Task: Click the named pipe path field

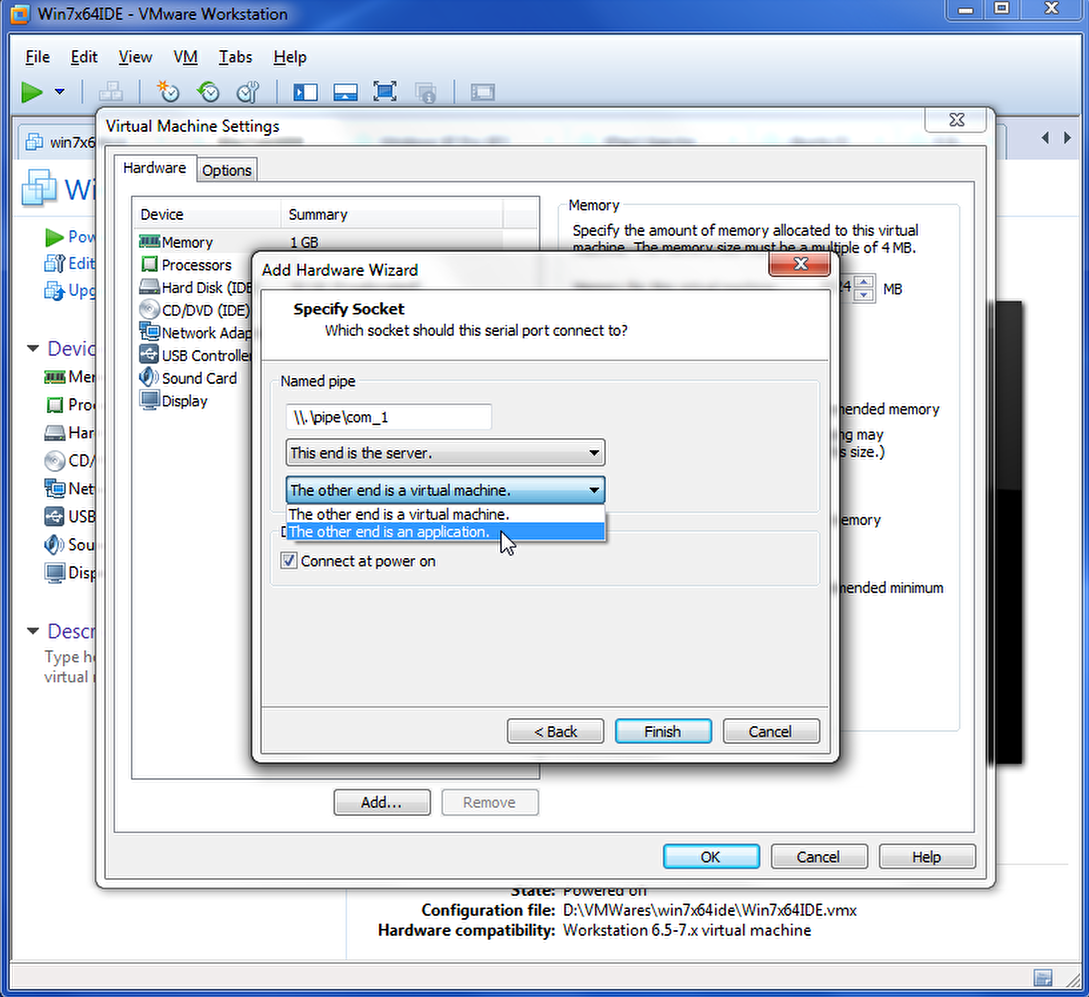Action: click(388, 417)
